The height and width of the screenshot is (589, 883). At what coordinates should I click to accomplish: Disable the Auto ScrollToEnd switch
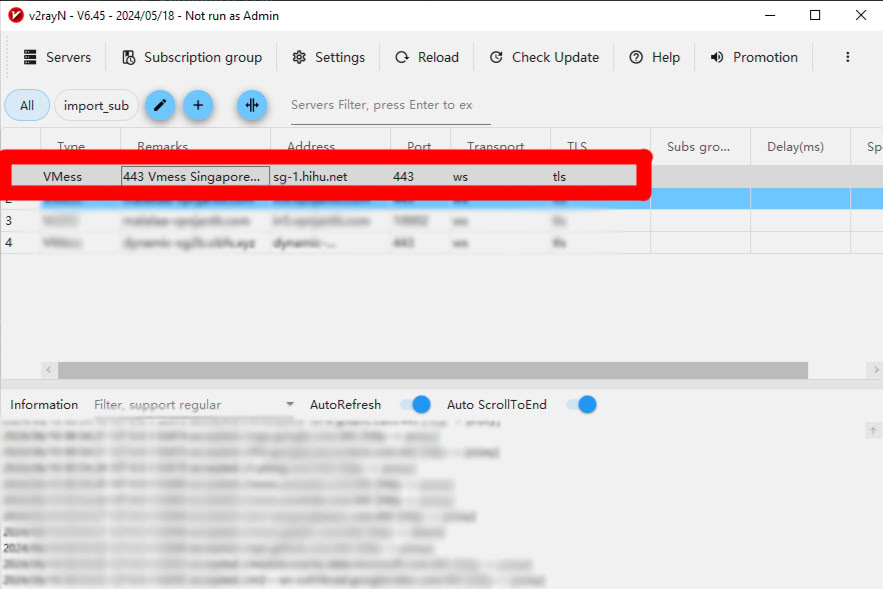(x=581, y=405)
